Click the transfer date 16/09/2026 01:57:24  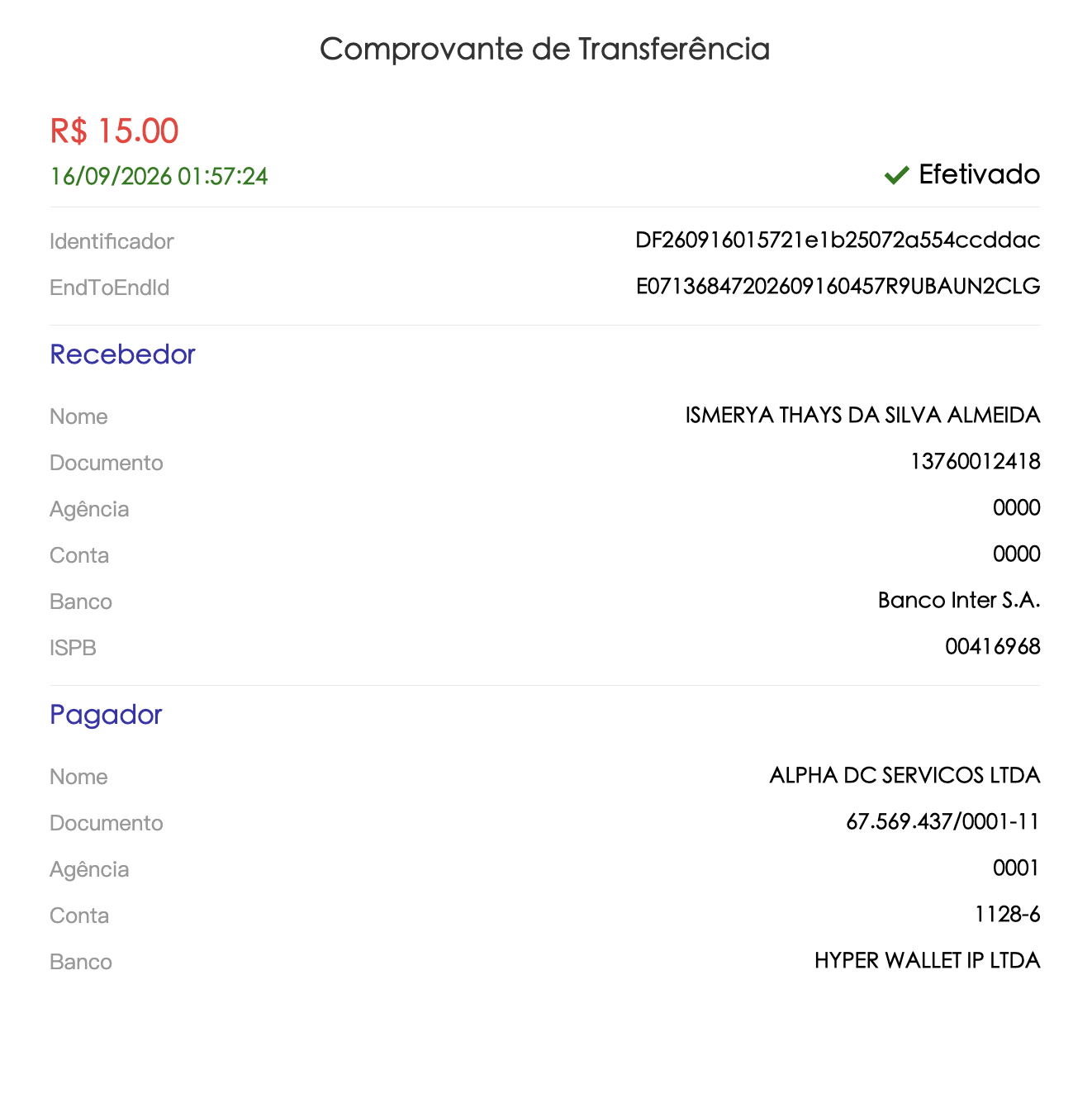click(159, 176)
